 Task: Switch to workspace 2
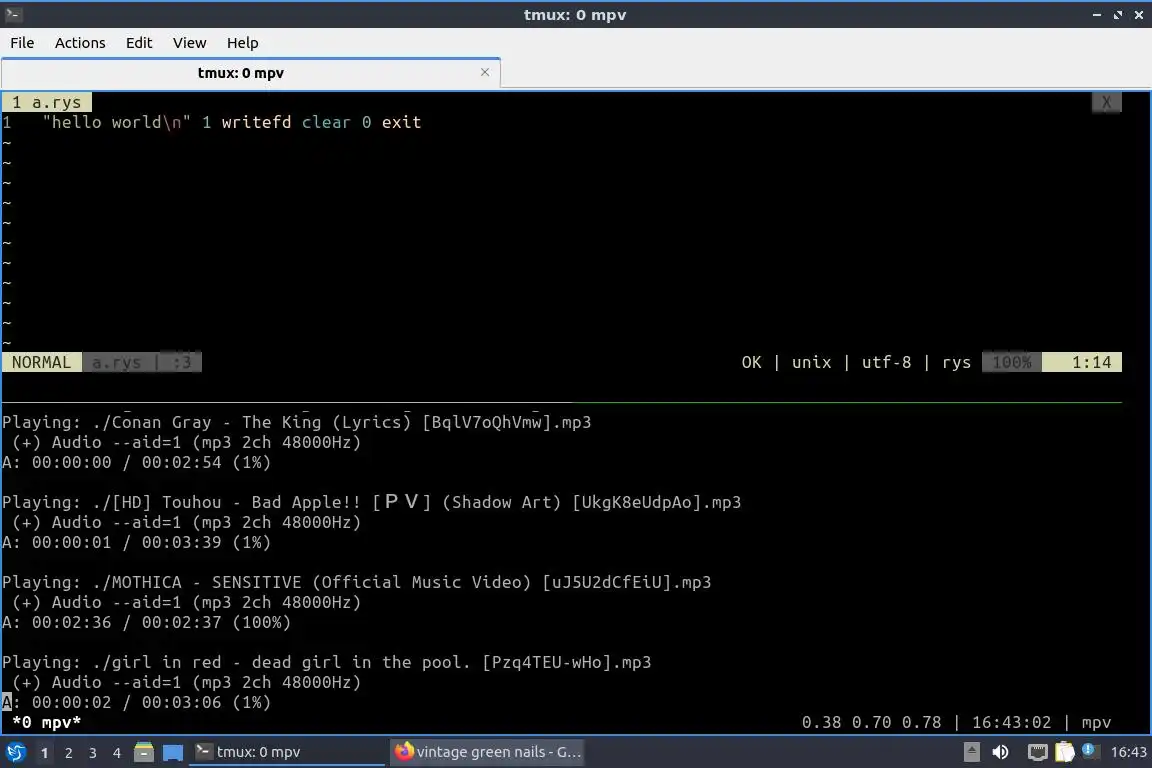68,753
